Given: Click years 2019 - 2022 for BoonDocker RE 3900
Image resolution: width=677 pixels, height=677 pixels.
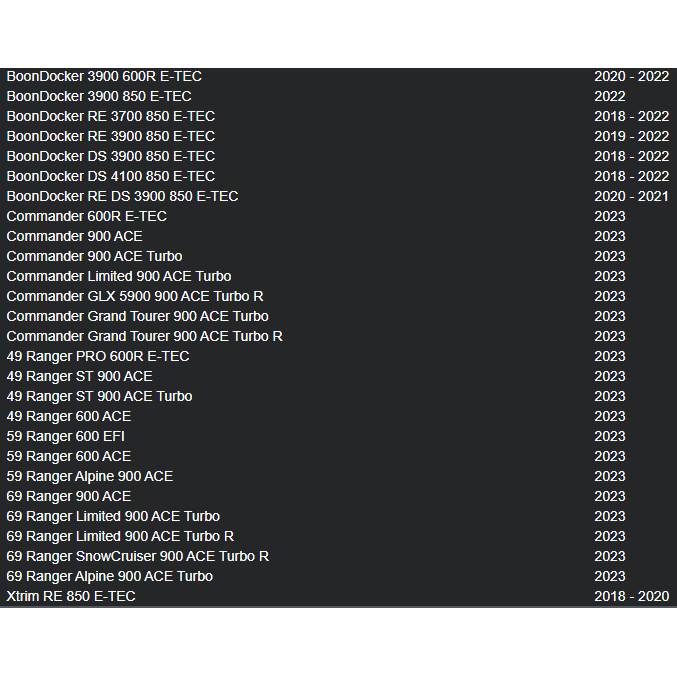Looking at the screenshot, I should pyautogui.click(x=632, y=136).
